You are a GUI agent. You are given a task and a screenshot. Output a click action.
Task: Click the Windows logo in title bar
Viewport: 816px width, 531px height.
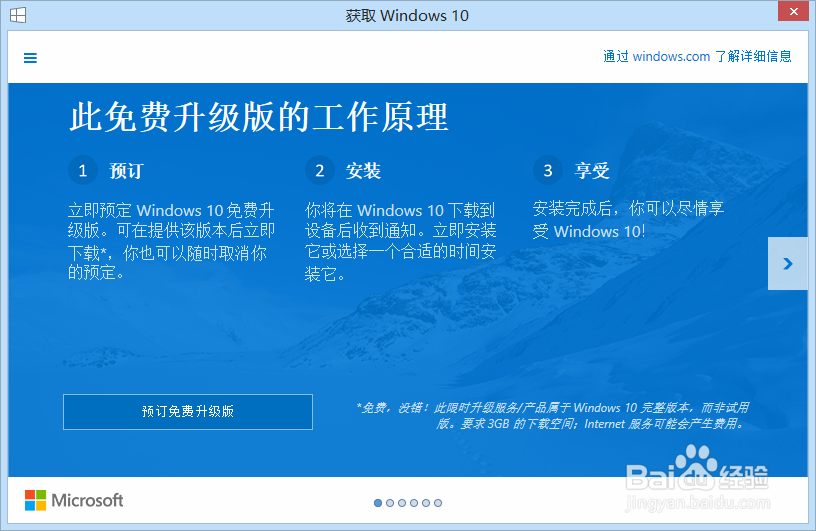click(x=18, y=15)
